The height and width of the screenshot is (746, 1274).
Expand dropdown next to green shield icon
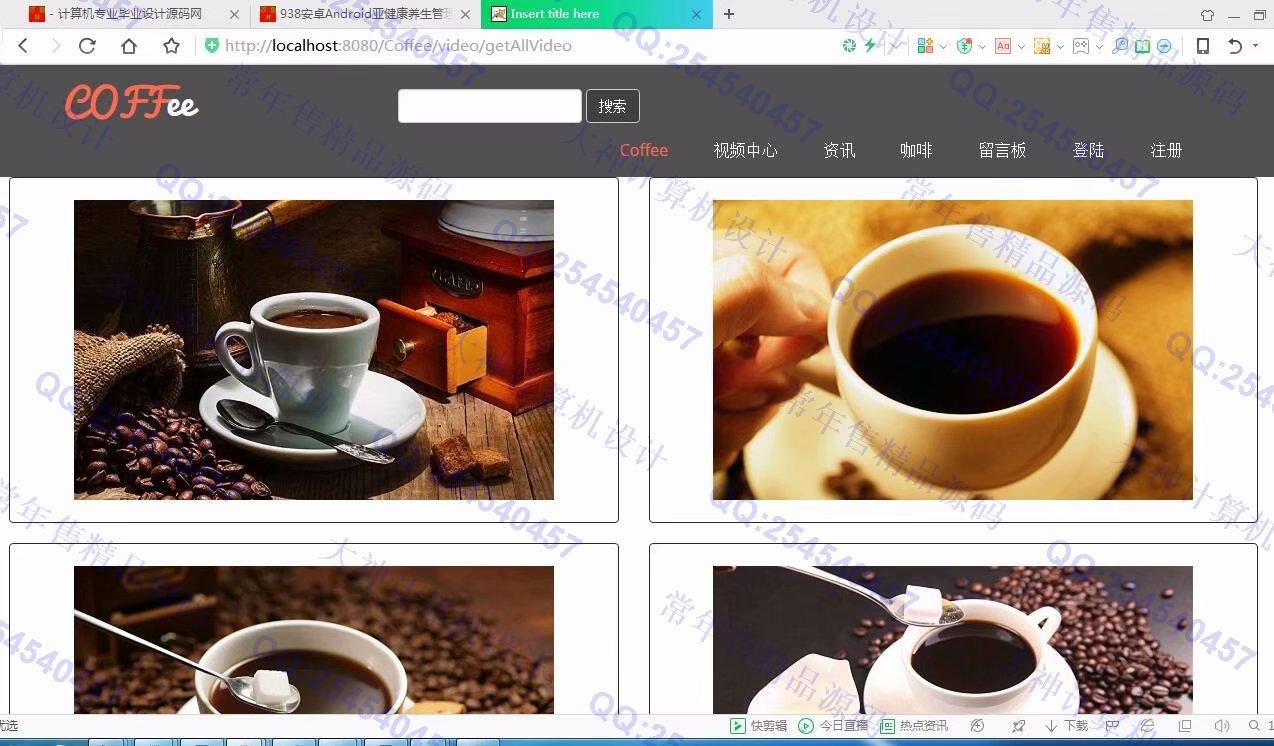(x=982, y=47)
